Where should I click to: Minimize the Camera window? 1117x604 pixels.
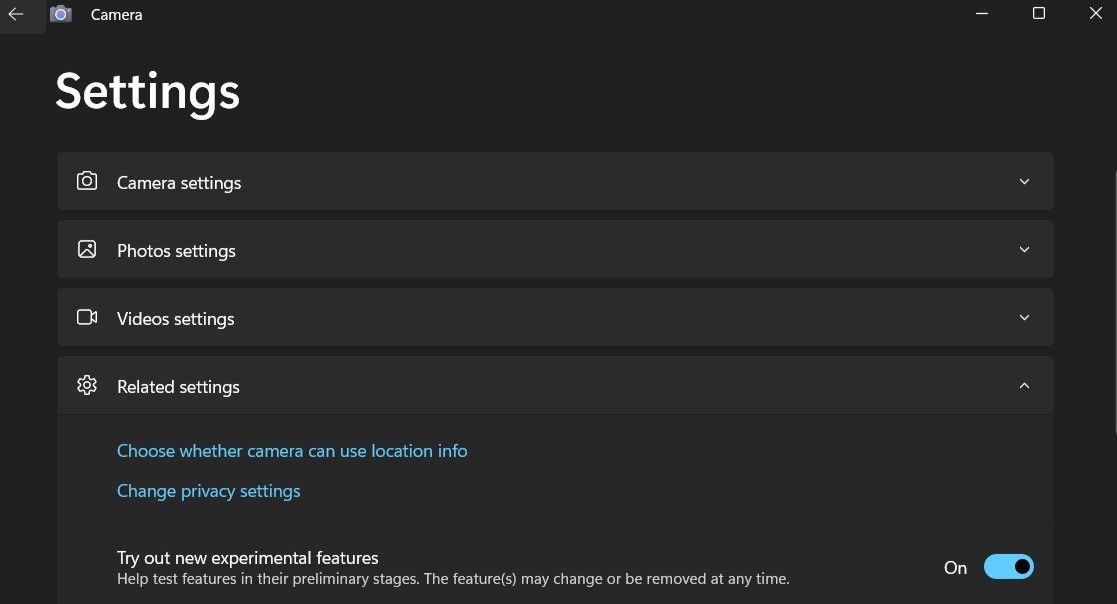click(x=981, y=14)
